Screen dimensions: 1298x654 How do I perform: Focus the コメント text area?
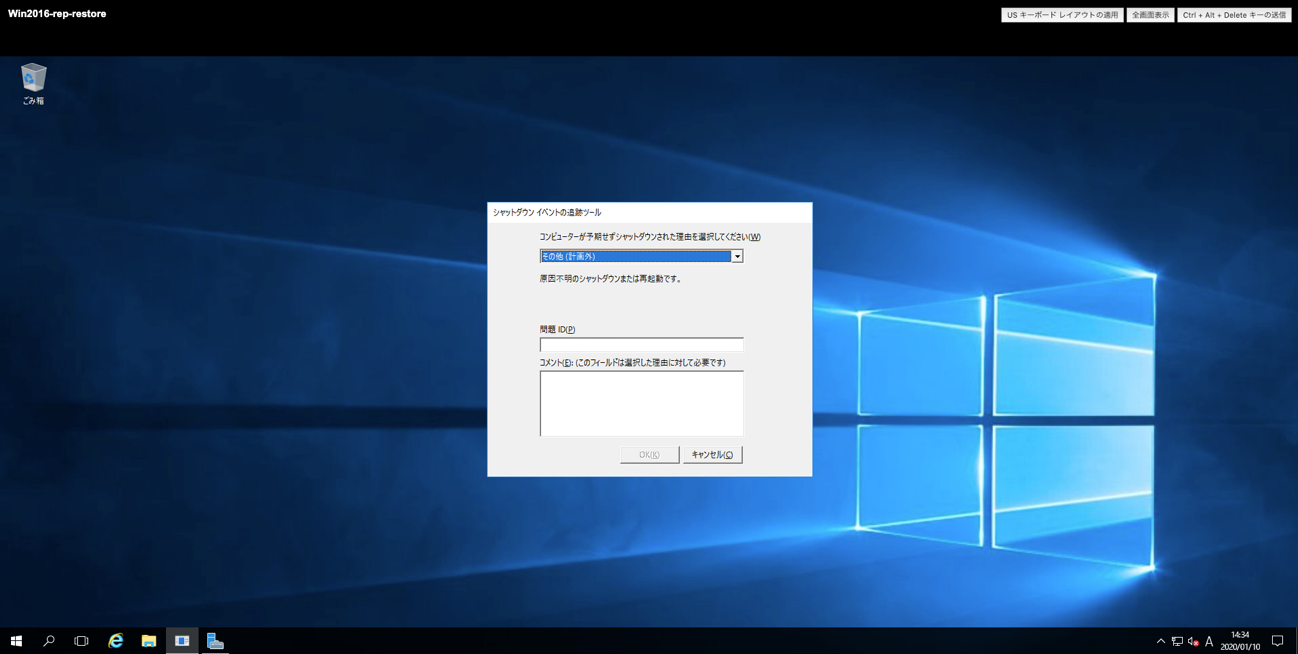coord(641,403)
